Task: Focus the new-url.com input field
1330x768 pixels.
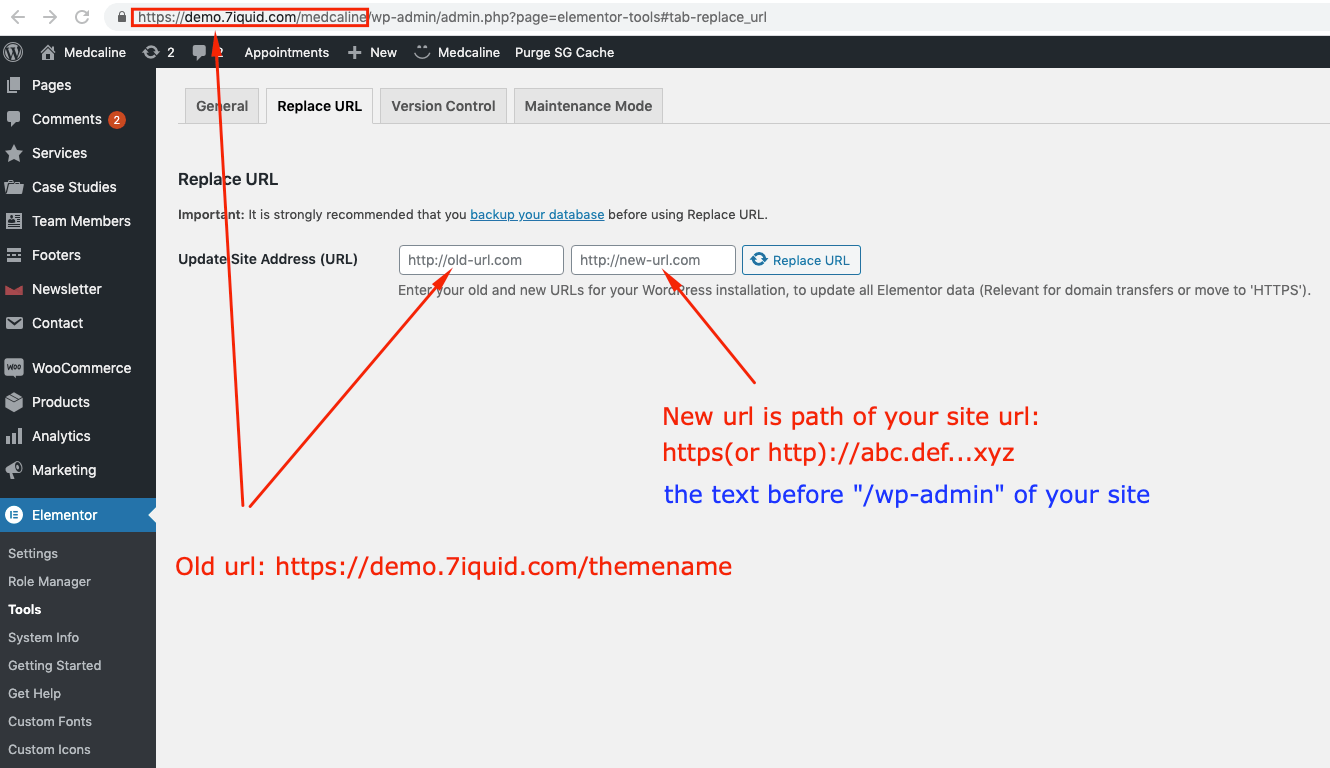Action: pos(653,260)
